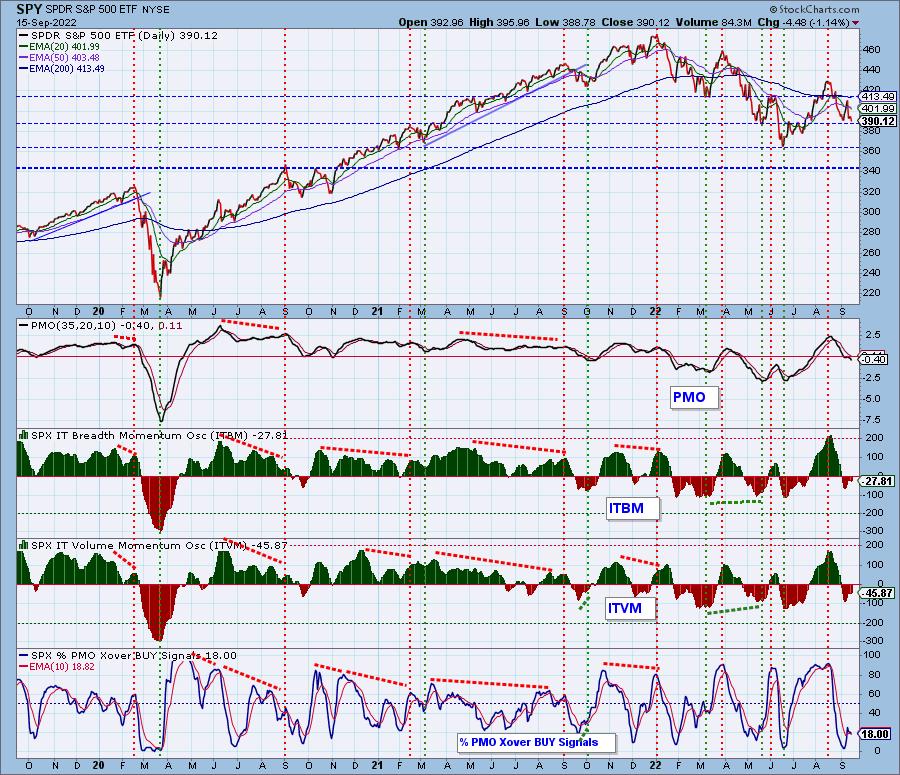Viewport: 900px width, 775px height.
Task: Click the 390.12 last-price tag on right axis
Action: 878,121
